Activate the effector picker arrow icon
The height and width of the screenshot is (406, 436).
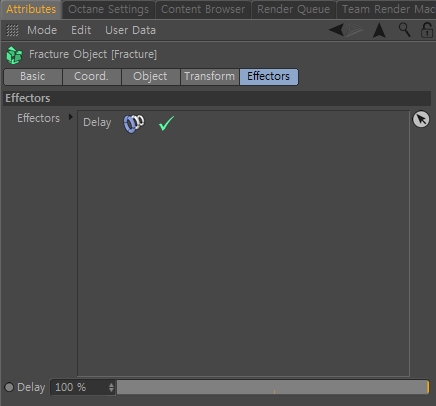[421, 119]
